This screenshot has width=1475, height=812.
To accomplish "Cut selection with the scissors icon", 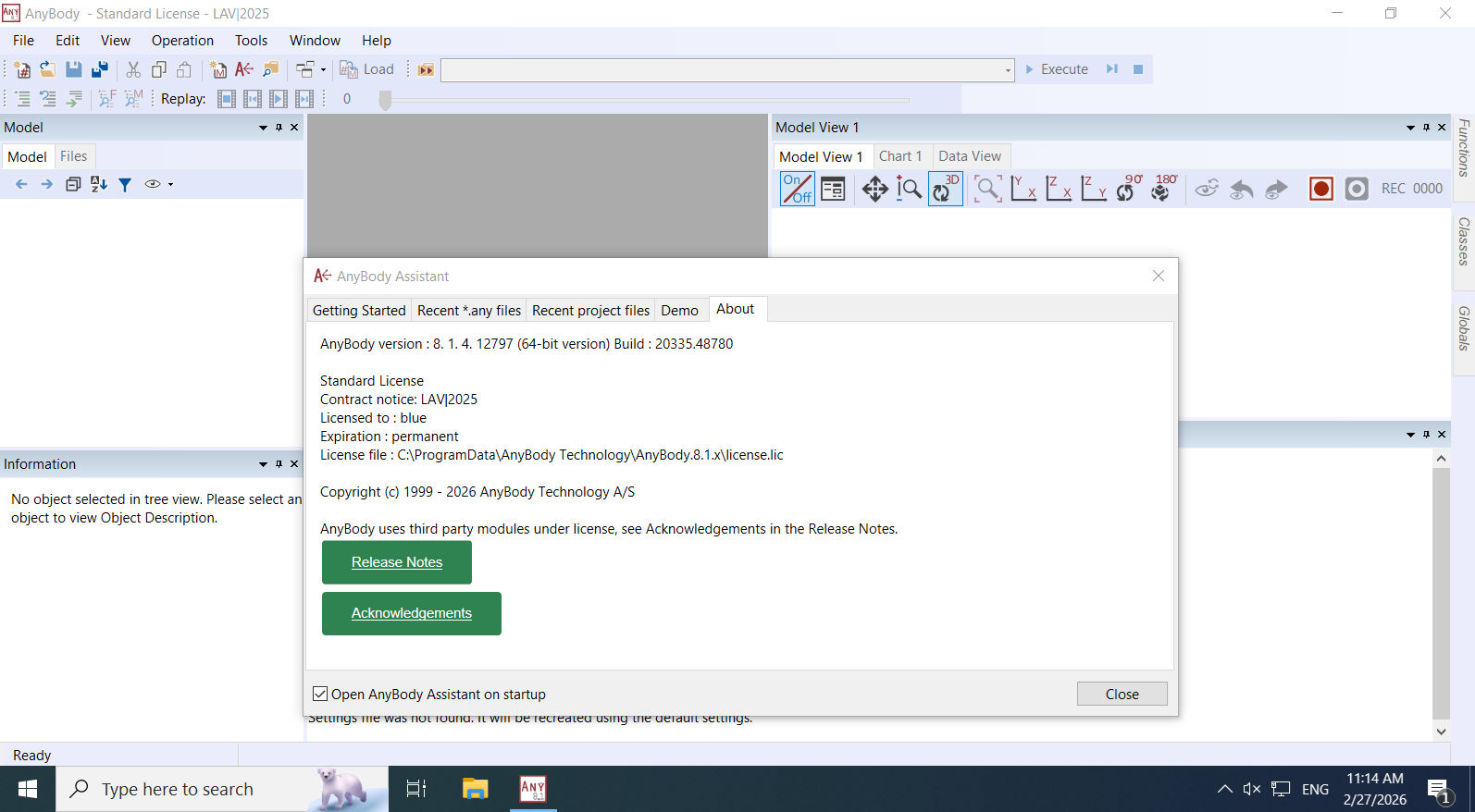I will (x=133, y=69).
